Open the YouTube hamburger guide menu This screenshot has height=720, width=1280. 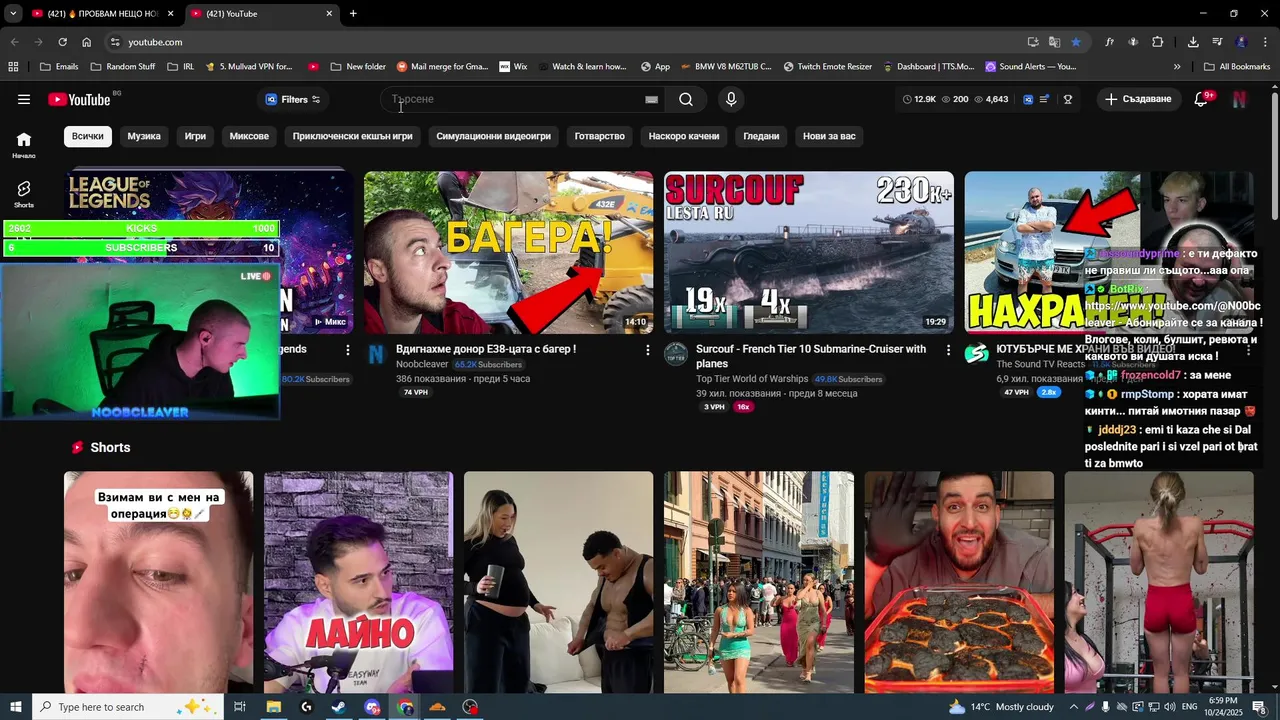(x=24, y=99)
